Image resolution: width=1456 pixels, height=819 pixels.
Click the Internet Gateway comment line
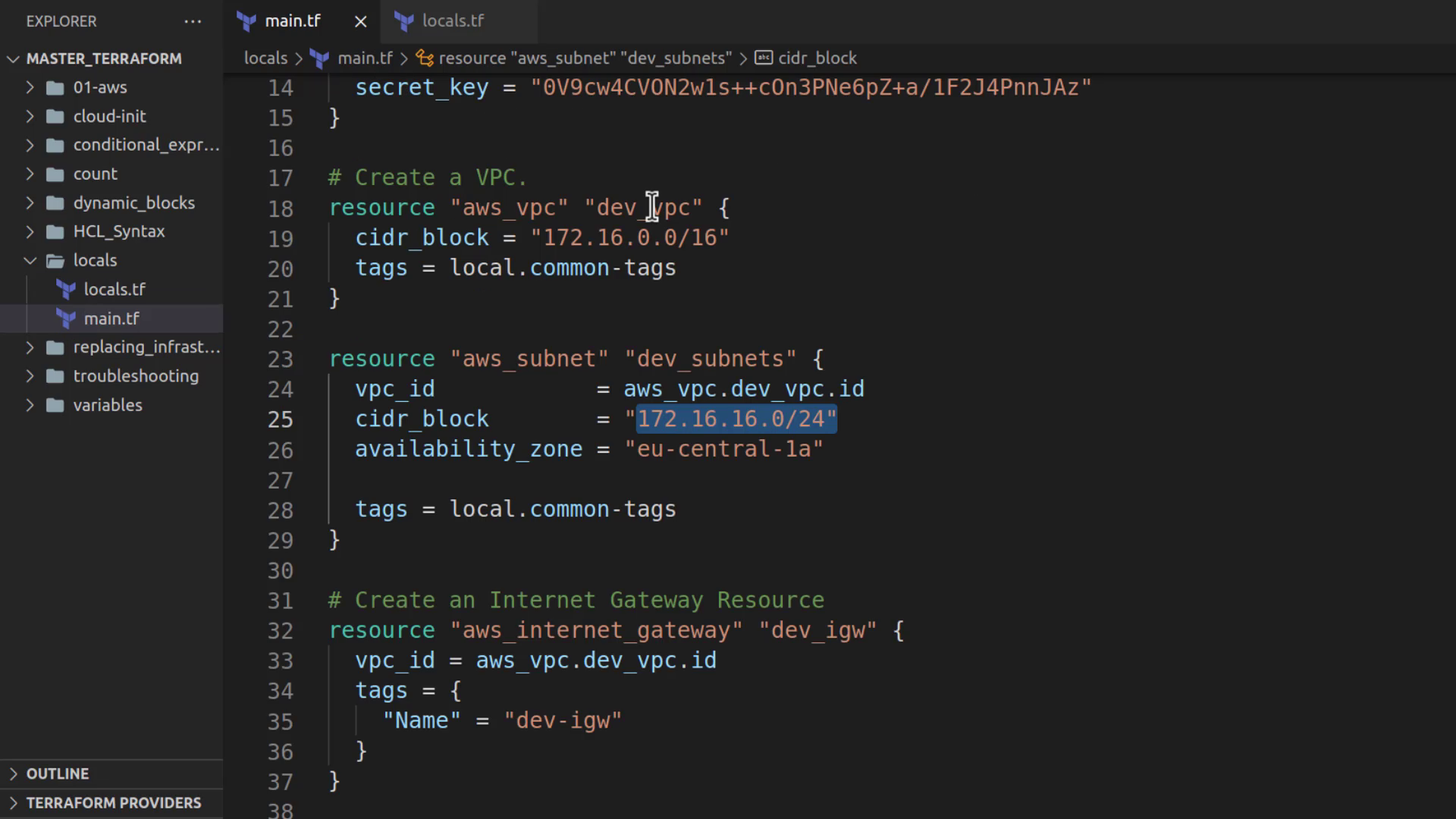tap(576, 601)
